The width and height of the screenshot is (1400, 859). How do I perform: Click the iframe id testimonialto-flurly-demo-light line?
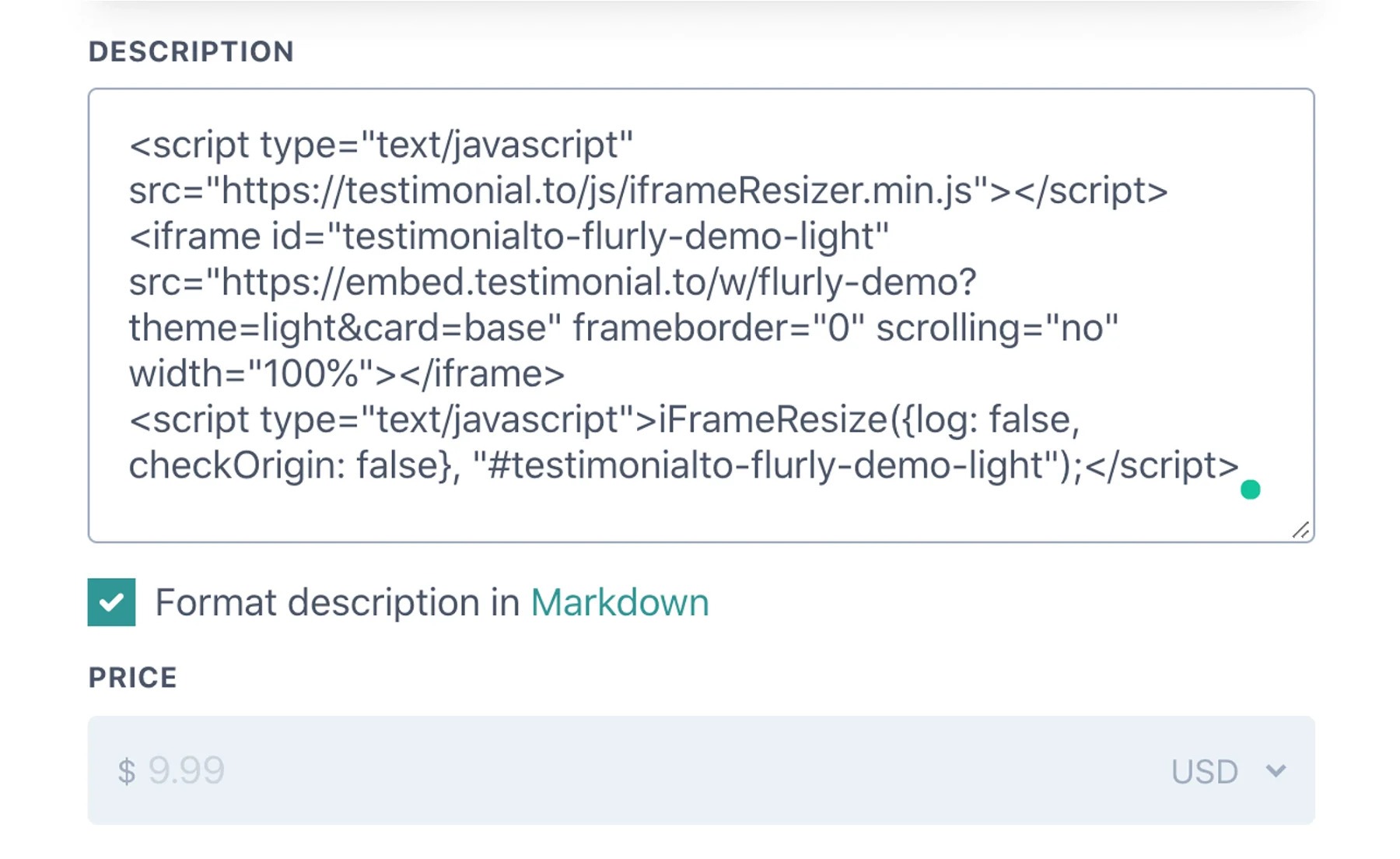click(509, 237)
